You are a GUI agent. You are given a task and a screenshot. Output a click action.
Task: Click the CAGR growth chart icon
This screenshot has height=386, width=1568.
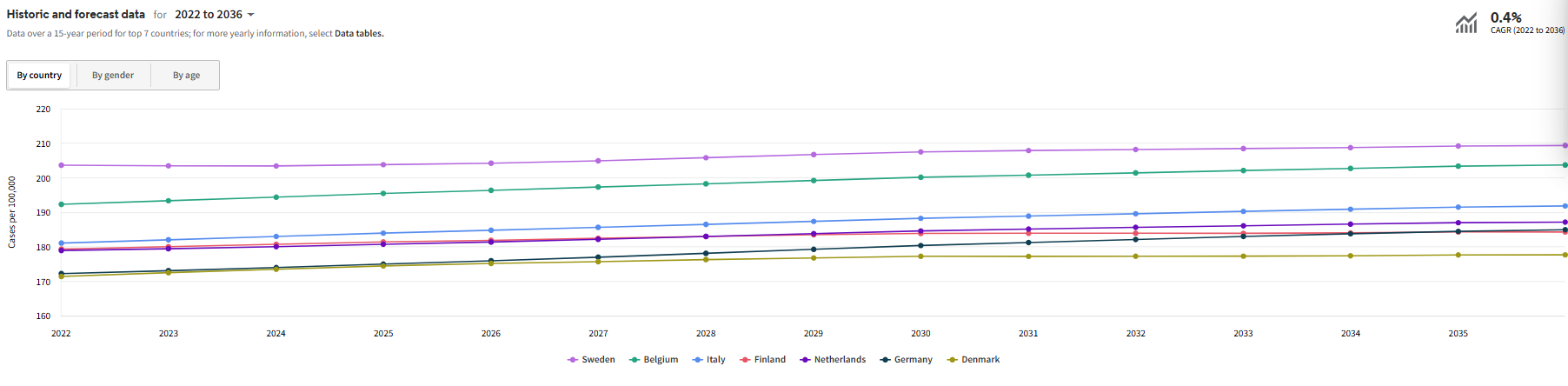point(1465,23)
